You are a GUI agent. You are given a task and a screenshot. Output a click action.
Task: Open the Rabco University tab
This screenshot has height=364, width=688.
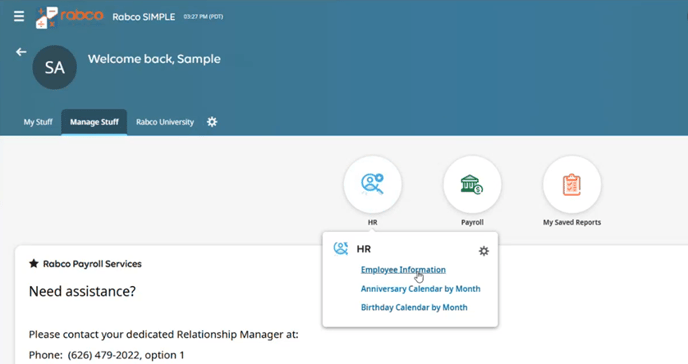coord(165,122)
